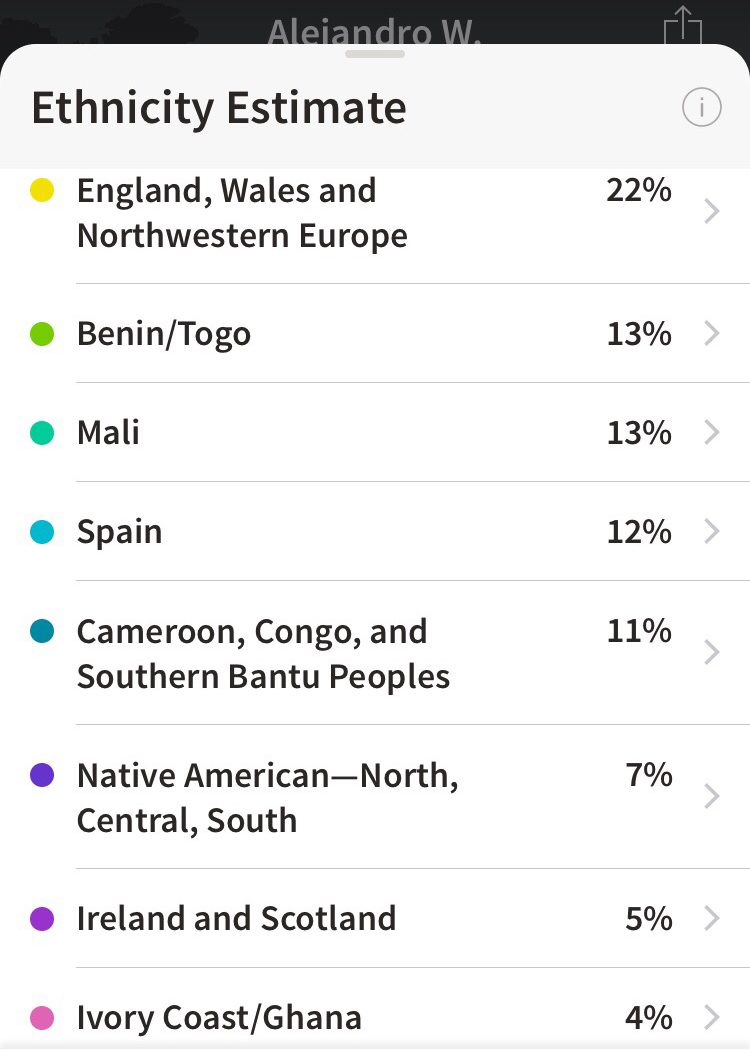Open Cameroon, Congo chevron arrow
The height and width of the screenshot is (1050, 750).
click(712, 652)
